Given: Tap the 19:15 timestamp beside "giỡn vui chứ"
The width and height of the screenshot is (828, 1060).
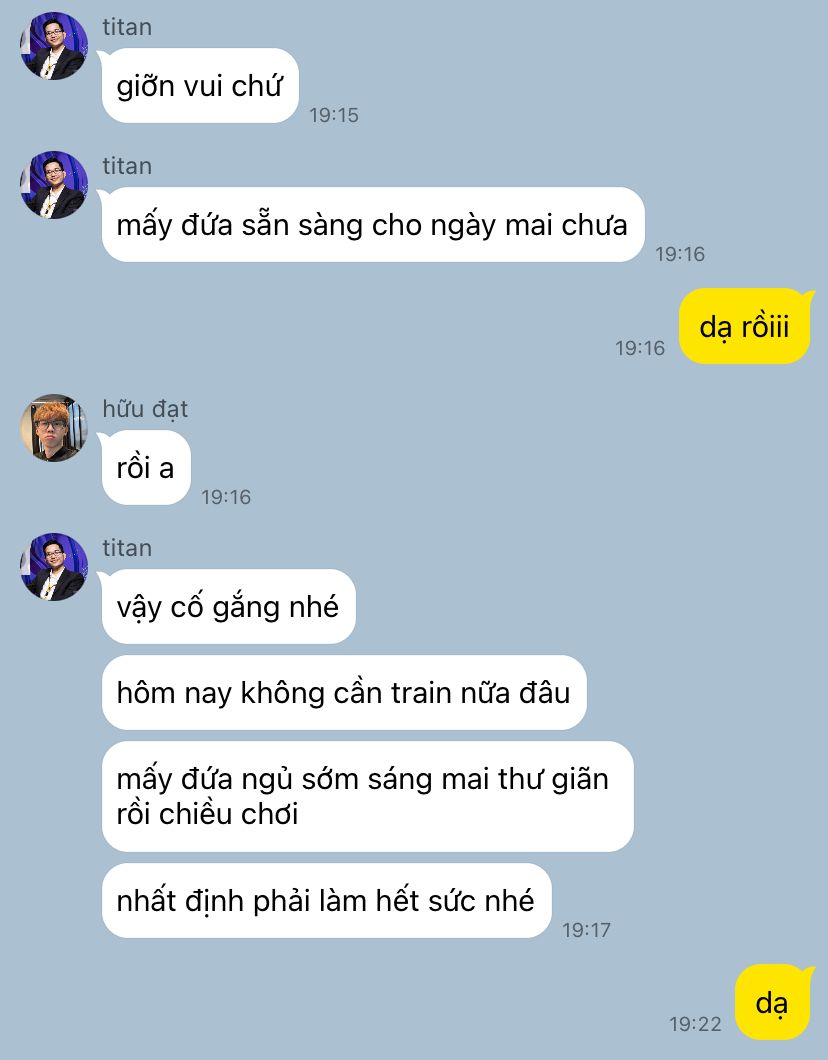Looking at the screenshot, I should tap(334, 116).
